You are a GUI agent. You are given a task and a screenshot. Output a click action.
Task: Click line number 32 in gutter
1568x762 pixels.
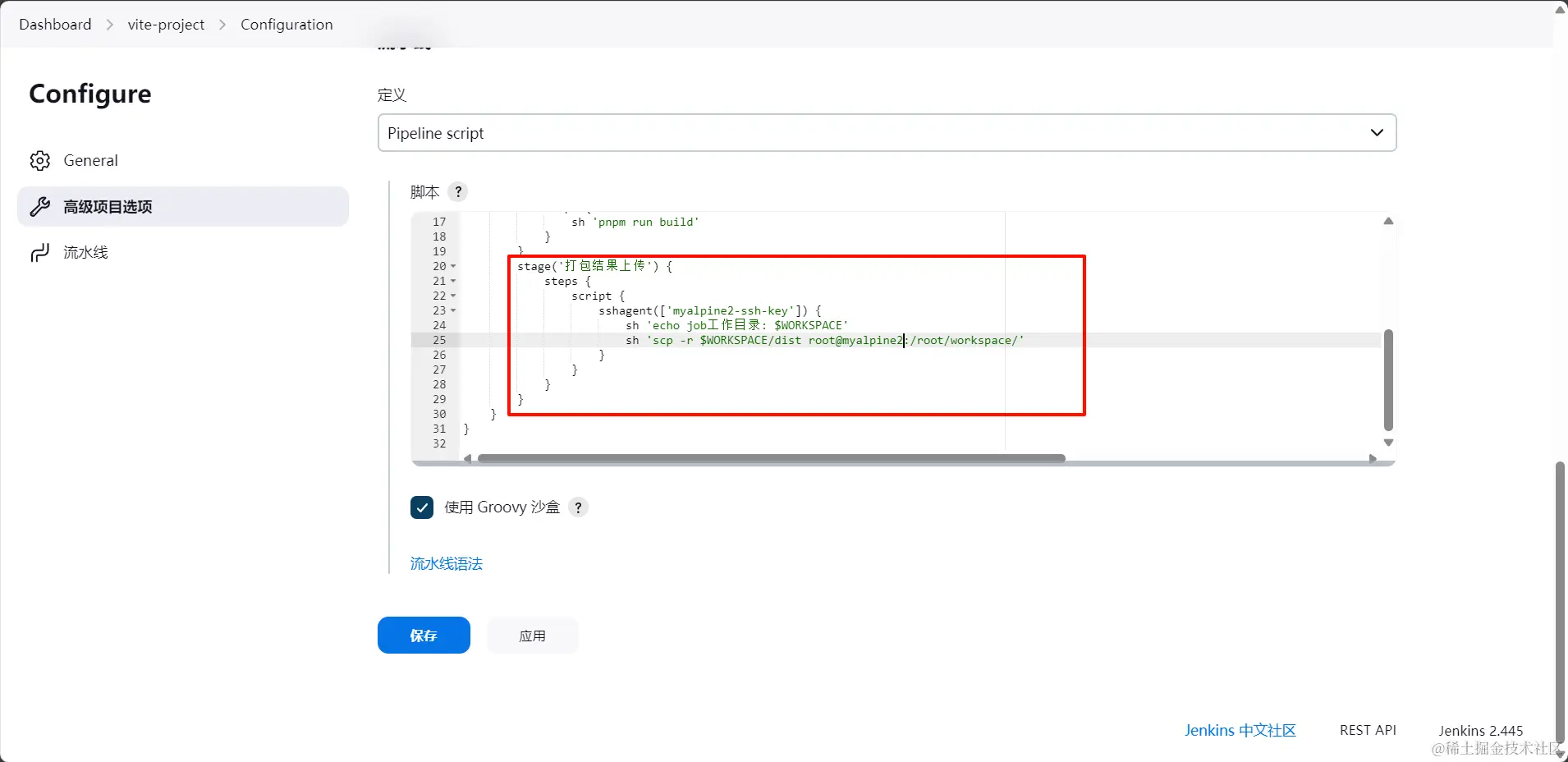[x=439, y=443]
